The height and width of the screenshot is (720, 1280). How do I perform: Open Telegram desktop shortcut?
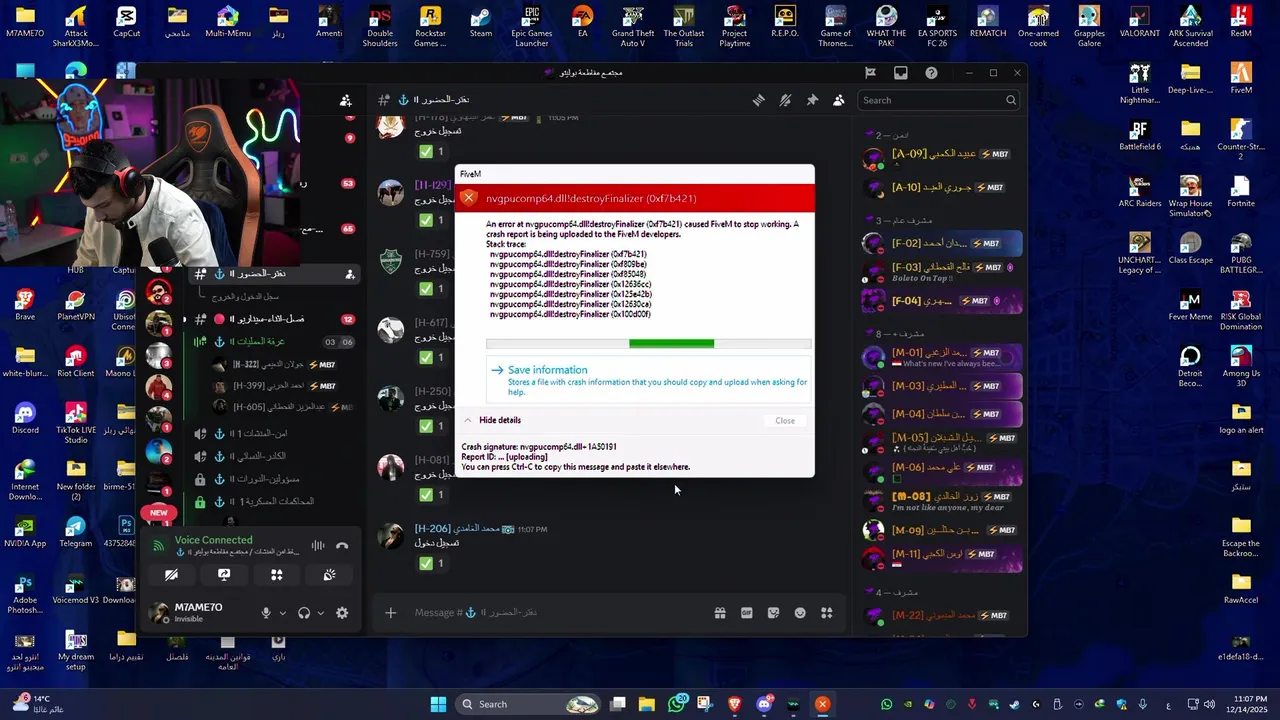(x=75, y=532)
